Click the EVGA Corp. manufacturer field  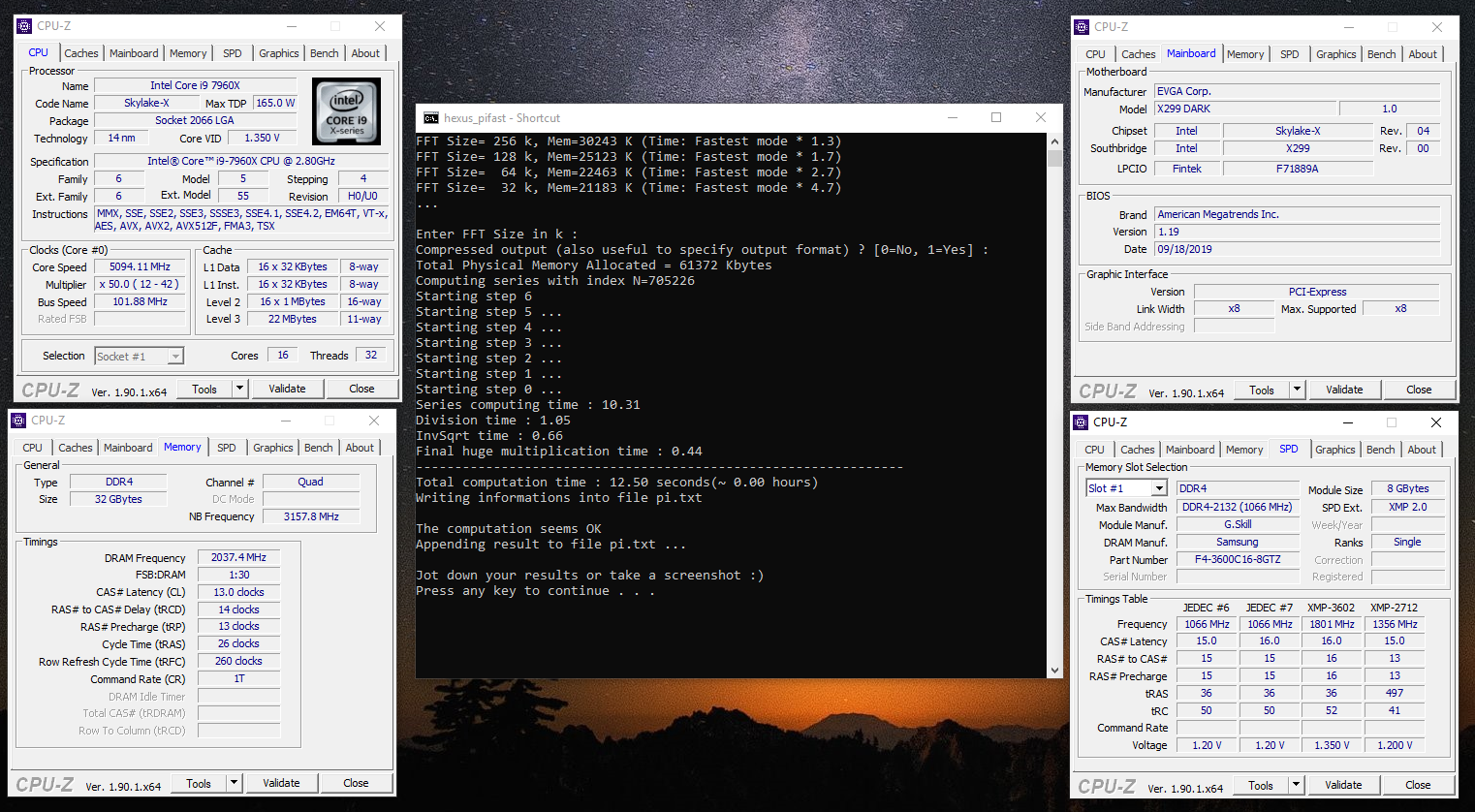(1297, 91)
